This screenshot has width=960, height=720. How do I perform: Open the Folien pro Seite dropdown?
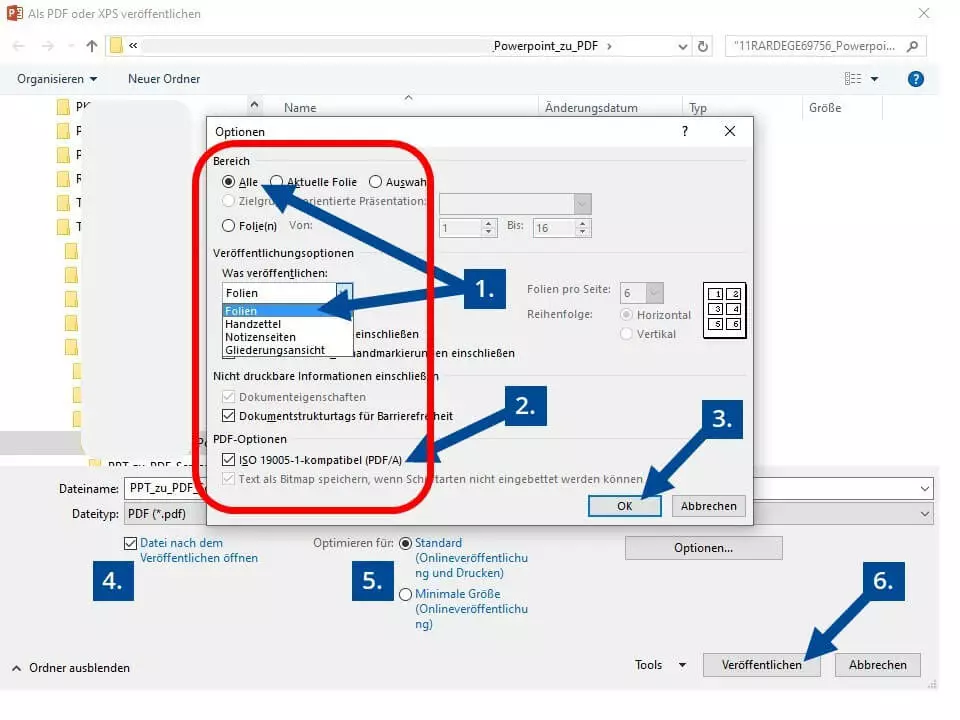coord(654,293)
